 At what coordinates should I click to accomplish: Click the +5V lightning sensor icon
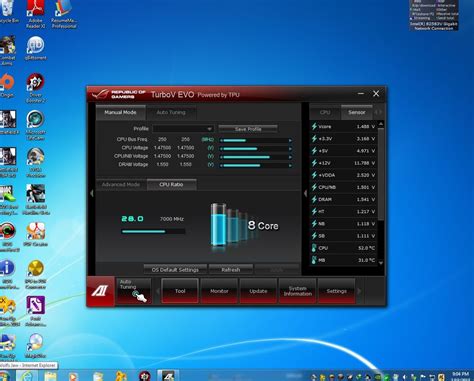tap(314, 151)
